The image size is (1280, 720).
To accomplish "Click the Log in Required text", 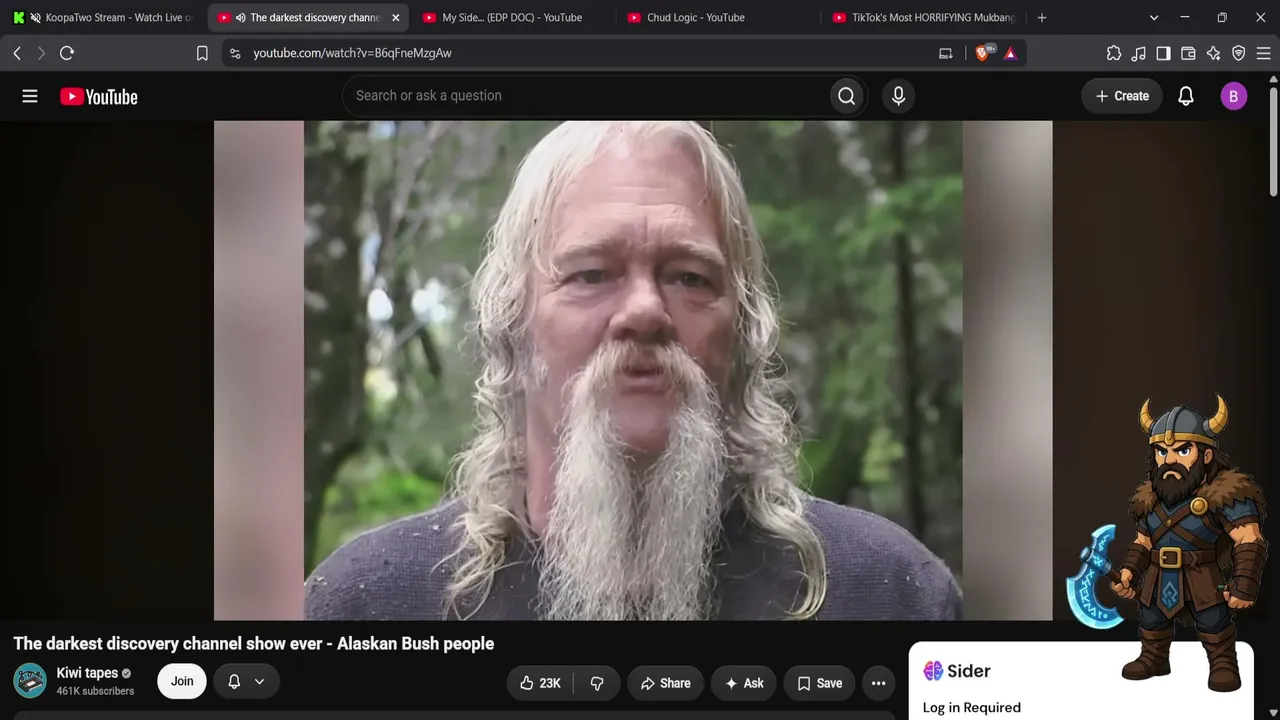I will 972,708.
